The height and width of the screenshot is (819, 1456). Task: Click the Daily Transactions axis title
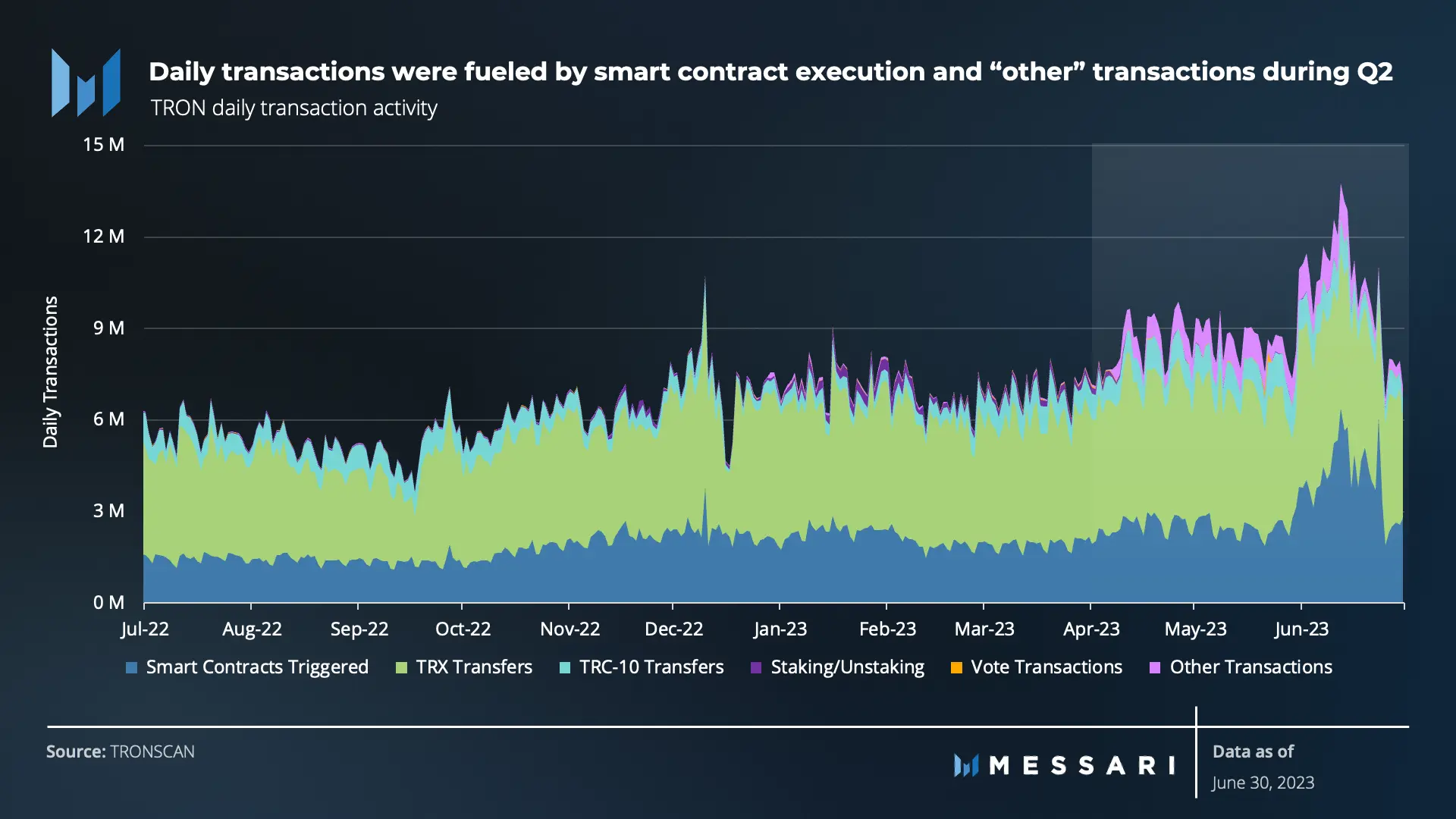(x=51, y=372)
